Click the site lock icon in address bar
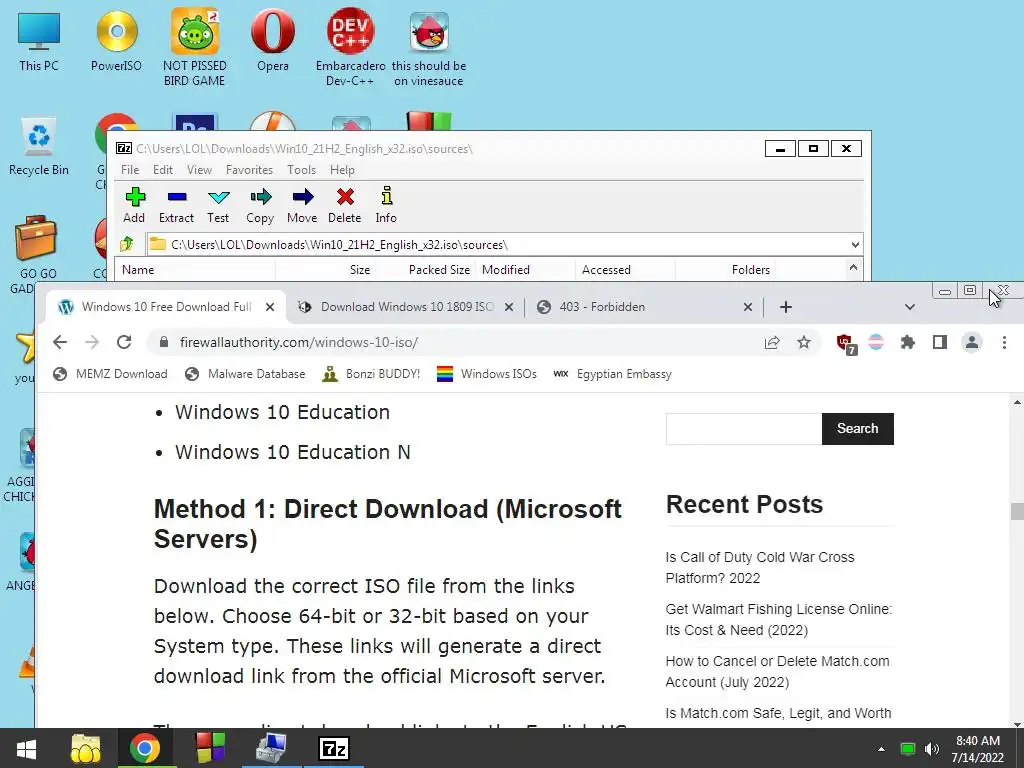The image size is (1024, 768). (164, 342)
